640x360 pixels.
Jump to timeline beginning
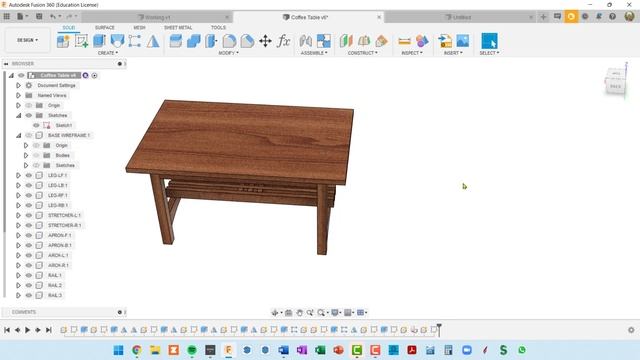tap(7, 330)
